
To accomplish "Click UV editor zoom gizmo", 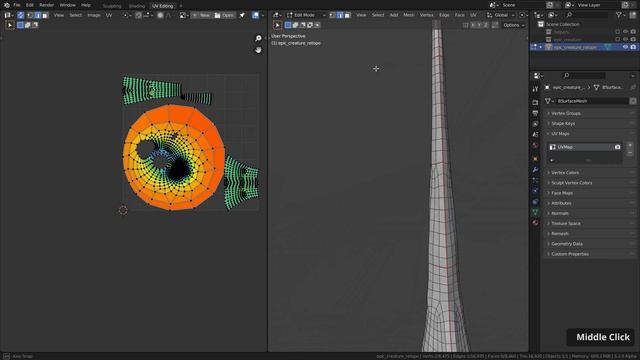I will (x=258, y=38).
